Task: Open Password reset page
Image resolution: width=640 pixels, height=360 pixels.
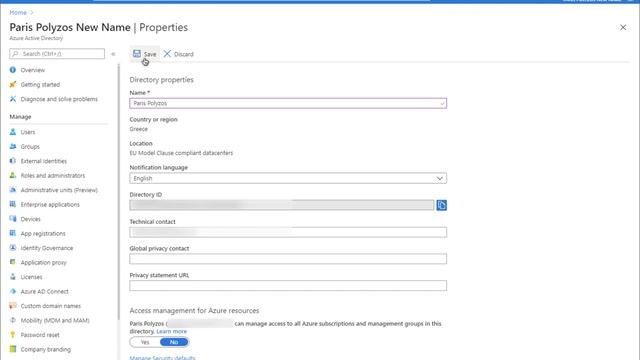Action: tap(40, 335)
